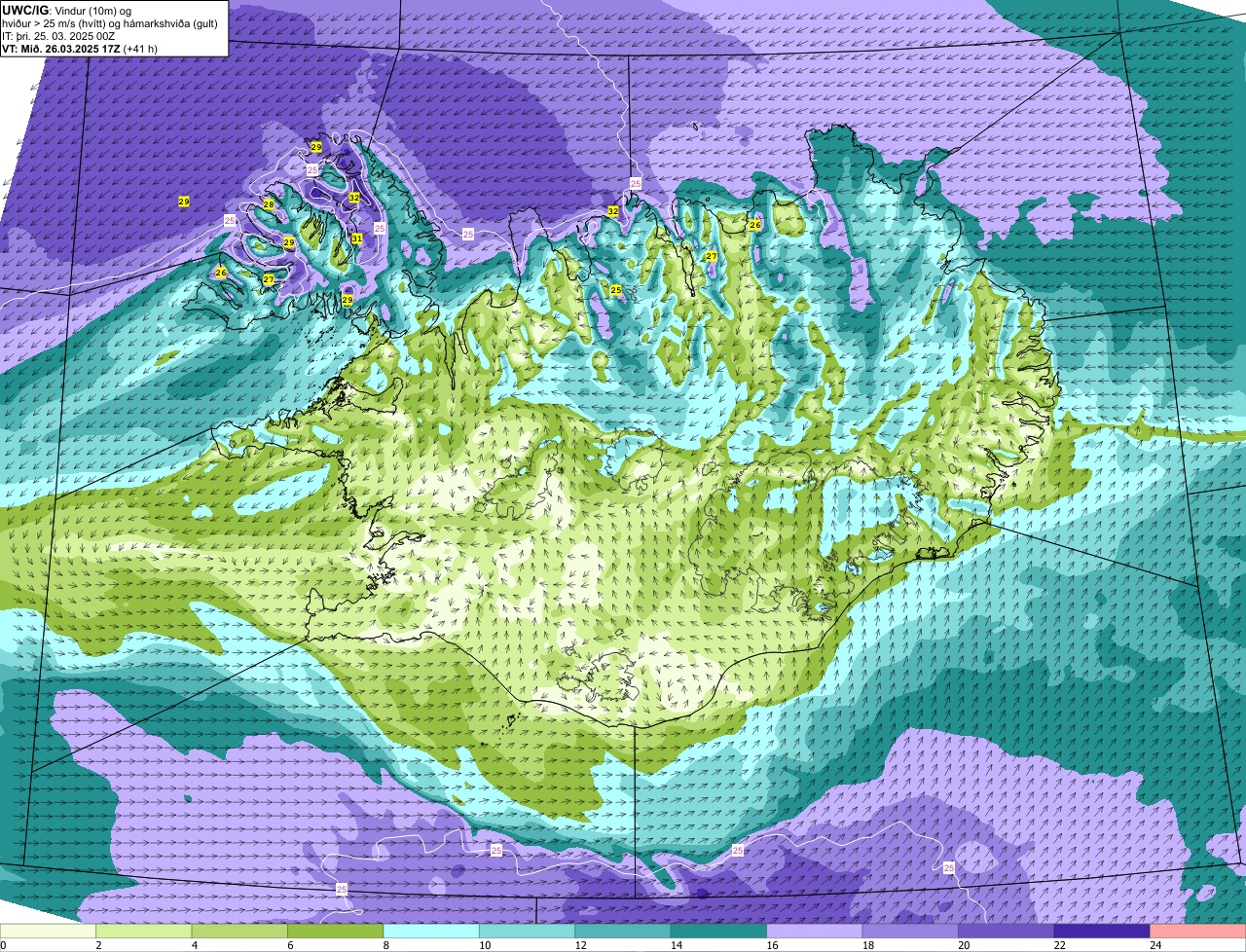The width and height of the screenshot is (1246, 952).
Task: Click the "(+41 h)" forecast hour text
Action: click(x=141, y=48)
